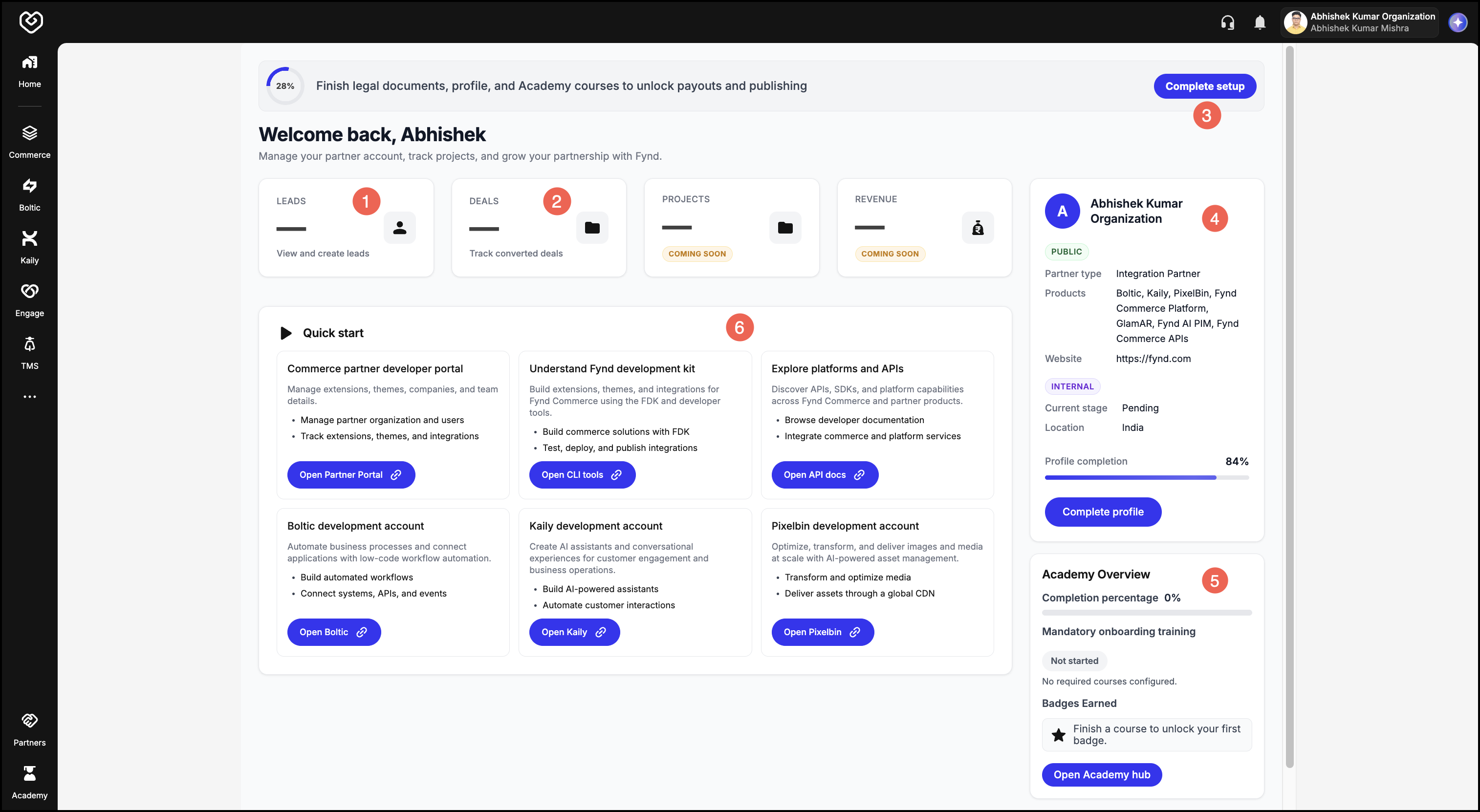Click the Projects folder icon
1480x812 pixels.
tap(785, 228)
